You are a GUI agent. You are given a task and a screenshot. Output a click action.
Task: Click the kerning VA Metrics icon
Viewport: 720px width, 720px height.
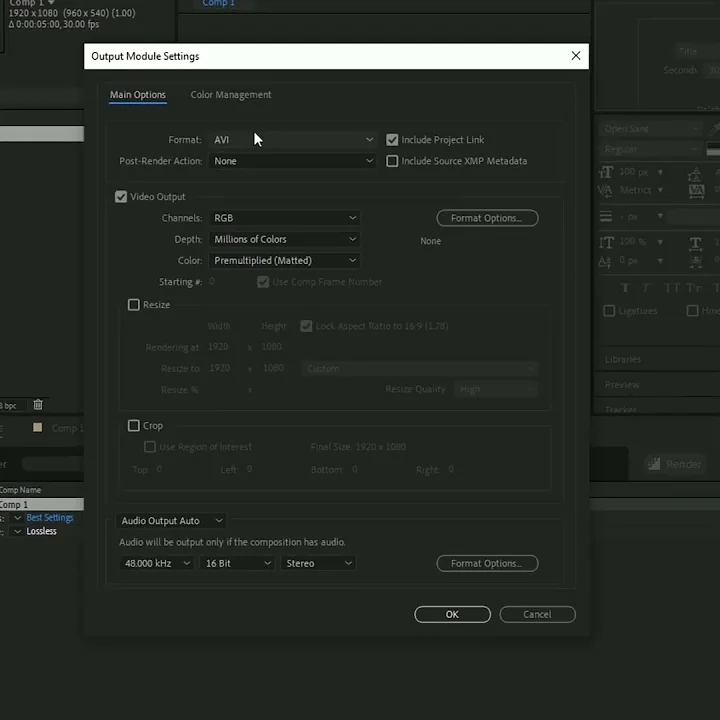(x=605, y=190)
